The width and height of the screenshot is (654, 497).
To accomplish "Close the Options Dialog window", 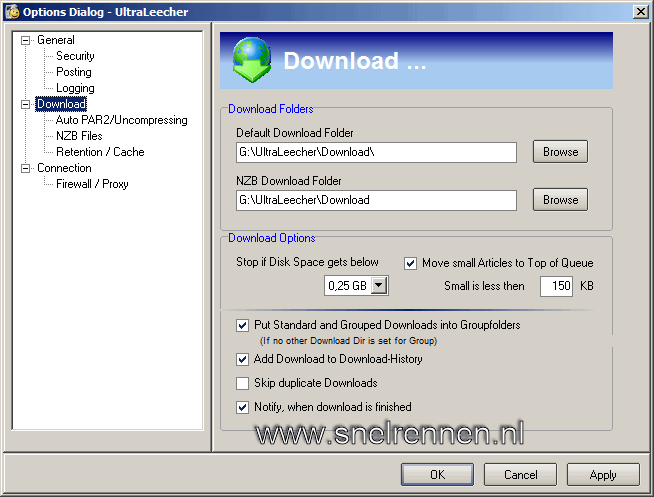I will click(x=640, y=12).
